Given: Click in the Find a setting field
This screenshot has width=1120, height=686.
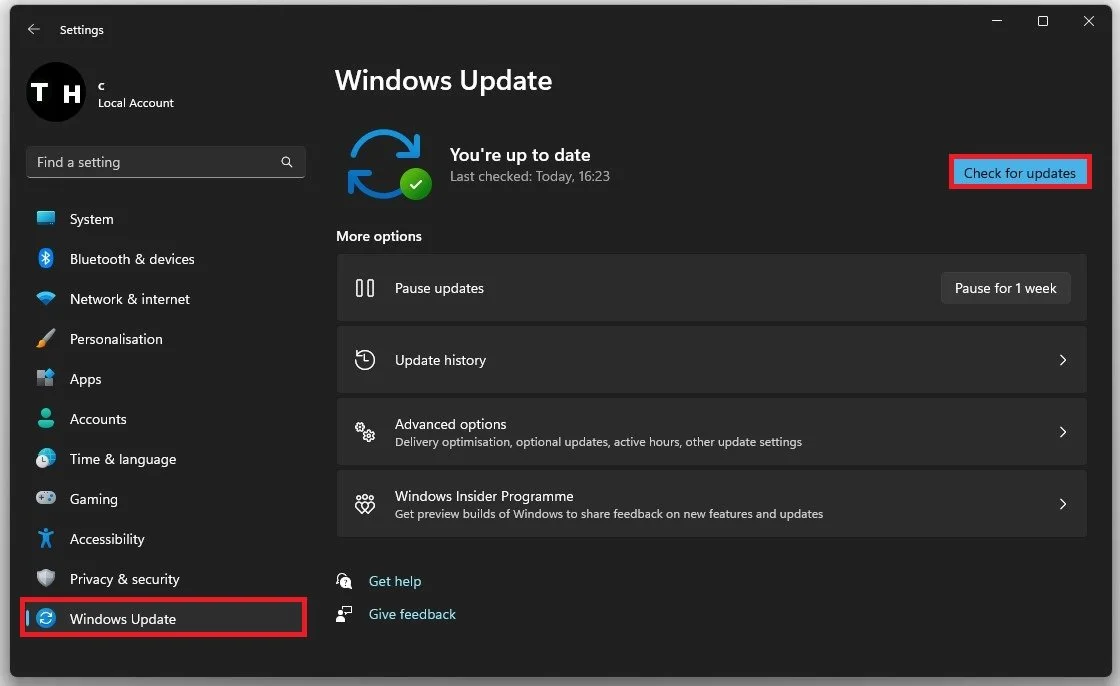Looking at the screenshot, I should (x=166, y=162).
